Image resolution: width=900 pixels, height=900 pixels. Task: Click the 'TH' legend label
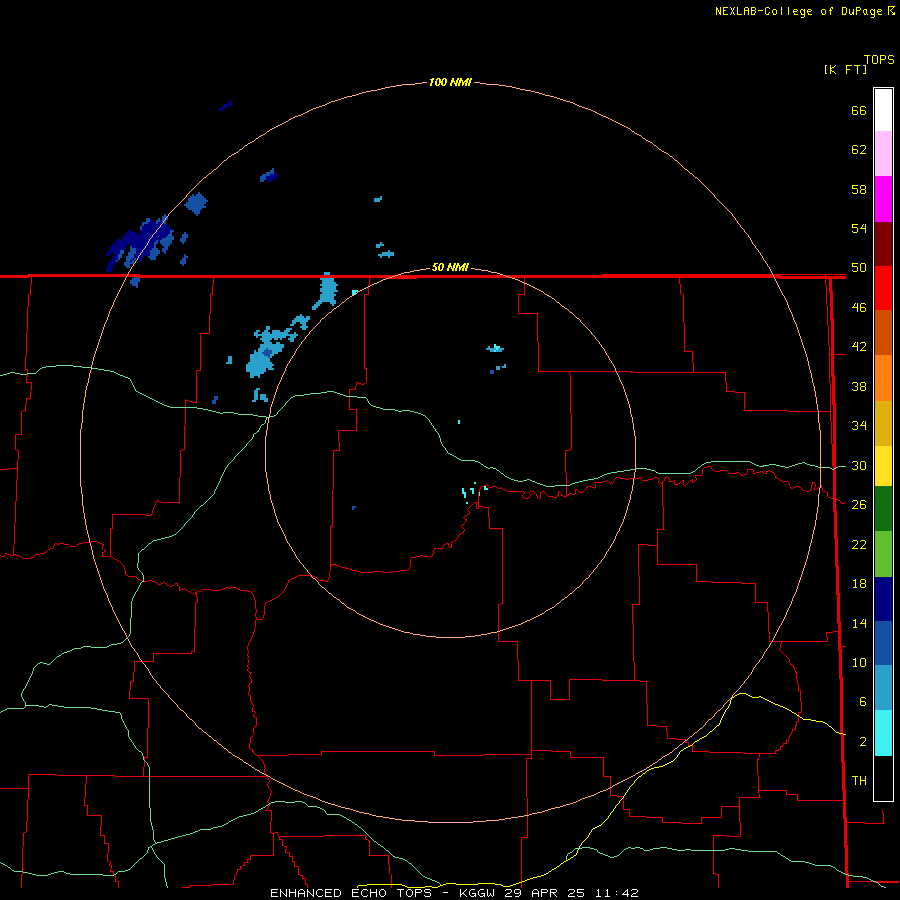(x=859, y=781)
